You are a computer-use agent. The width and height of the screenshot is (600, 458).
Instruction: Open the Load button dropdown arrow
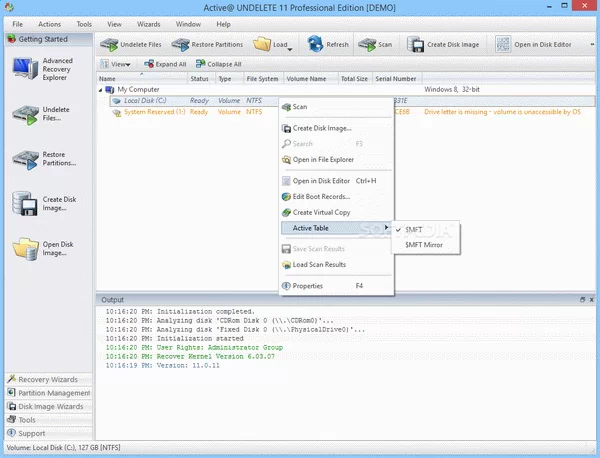(290, 49)
